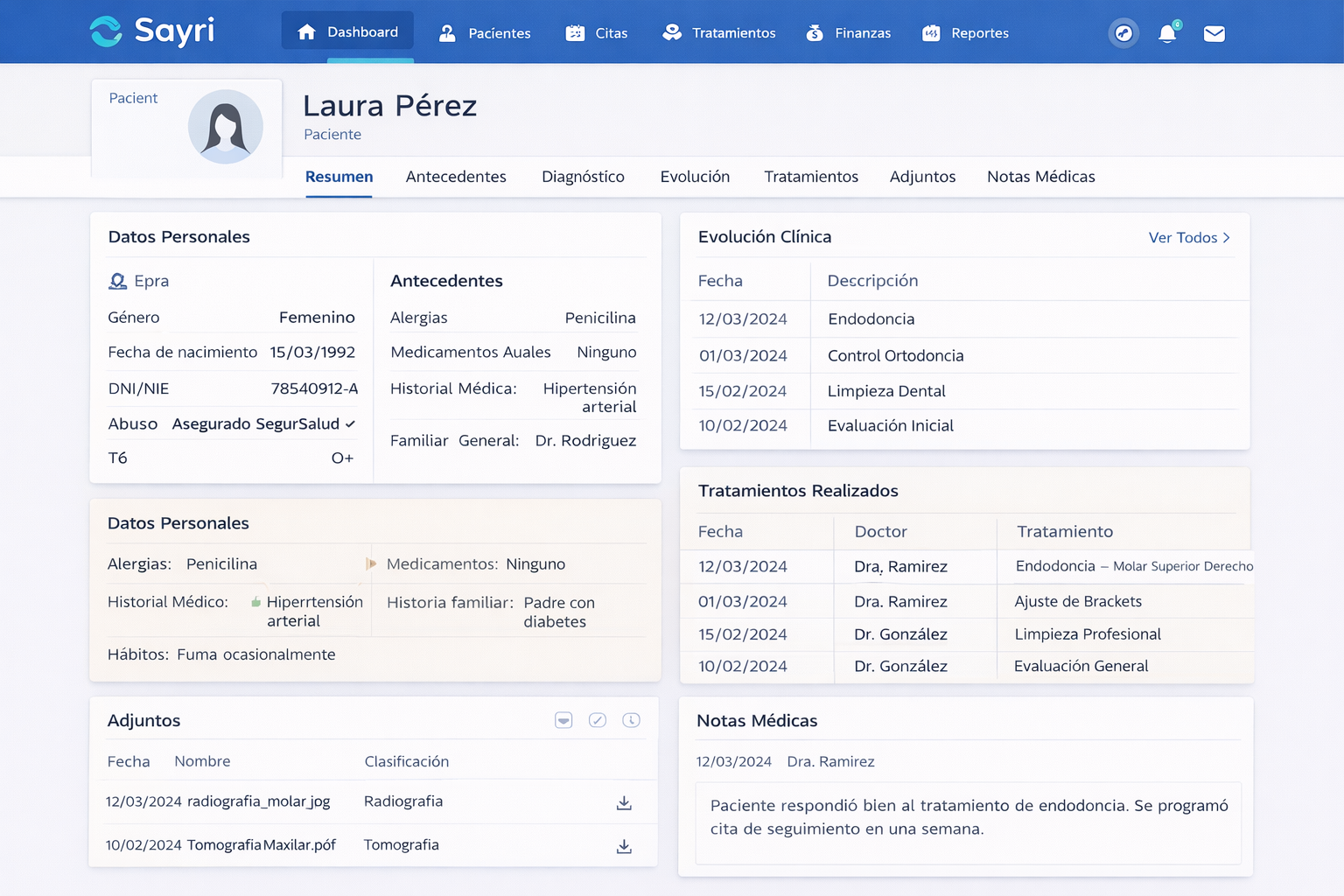Viewport: 1344px width, 896px height.
Task: Open the dropdown arrow in Adjuntos header
Action: tap(563, 720)
